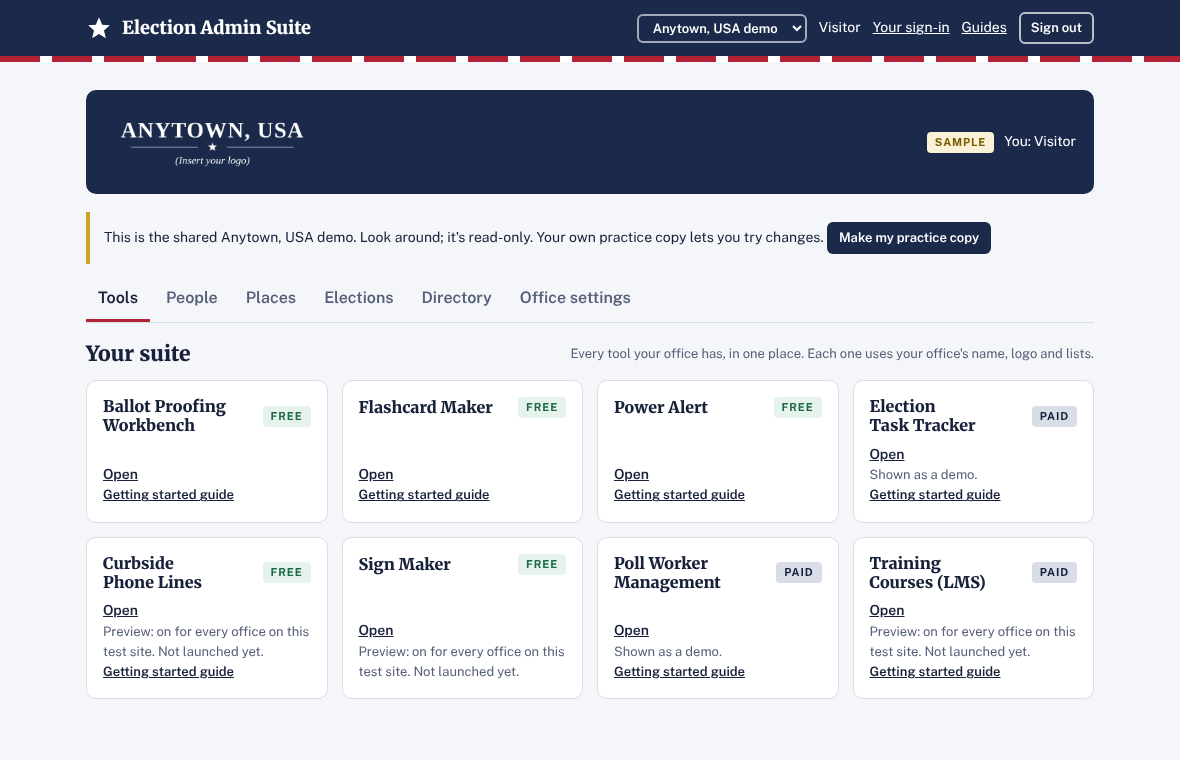Switch to the People tab
Screen dimensions: 1180x760
[x=192, y=298]
